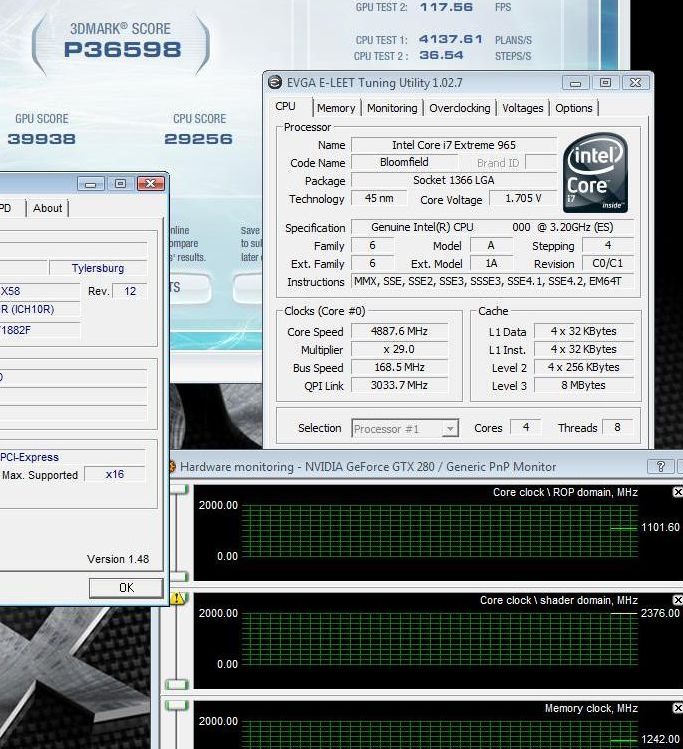Click the shader domain graph lower range handle
Viewport: 683px width, 749px height.
pos(177,685)
